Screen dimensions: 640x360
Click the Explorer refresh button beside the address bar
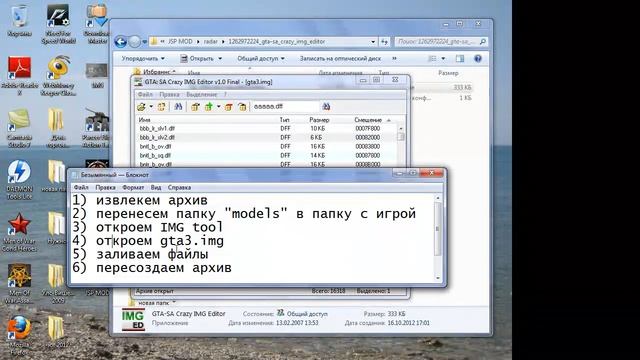[x=384, y=42]
